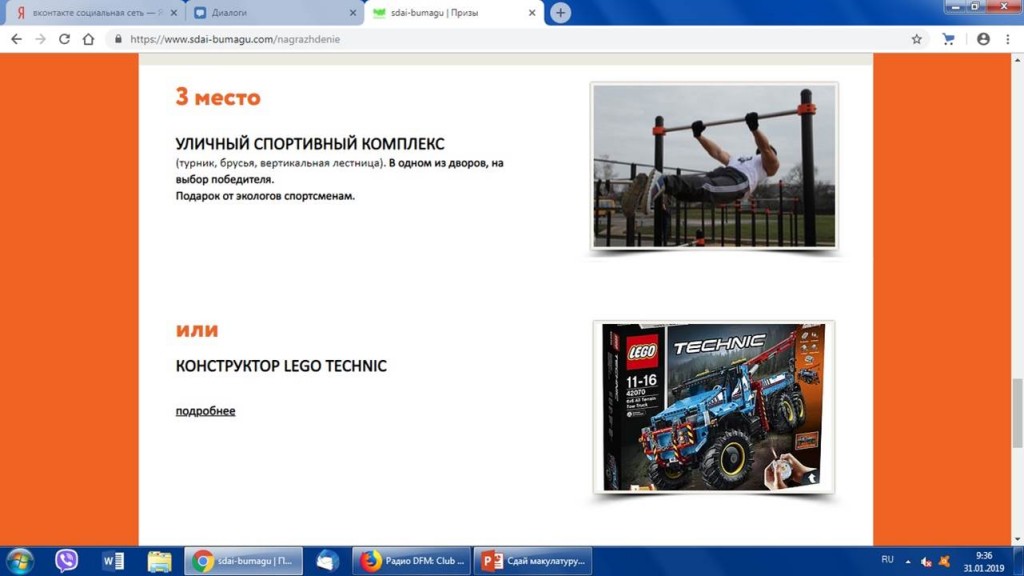
Task: Bookmark this page with the star icon
Action: [x=916, y=39]
